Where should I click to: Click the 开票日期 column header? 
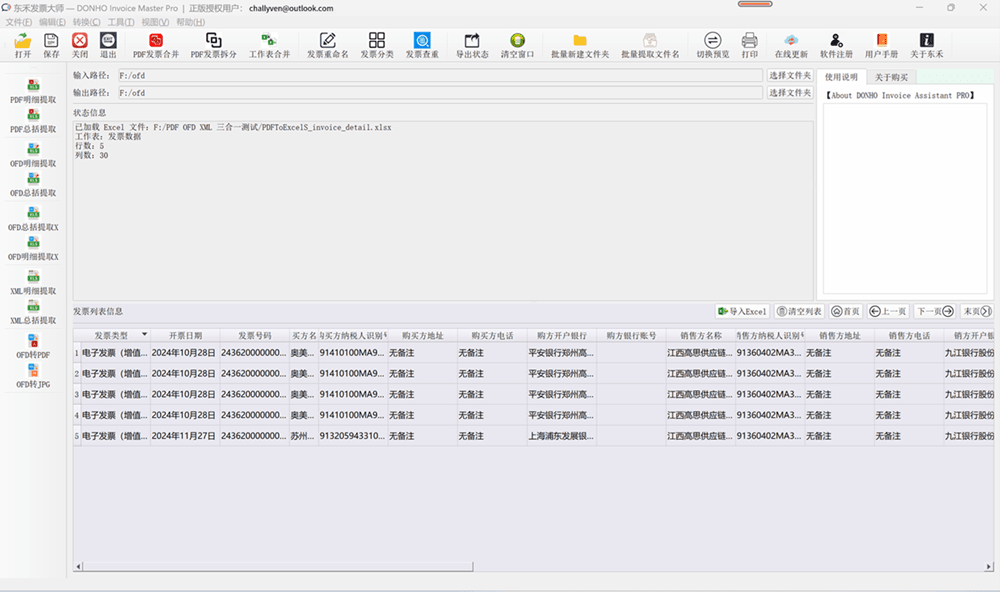click(185, 336)
